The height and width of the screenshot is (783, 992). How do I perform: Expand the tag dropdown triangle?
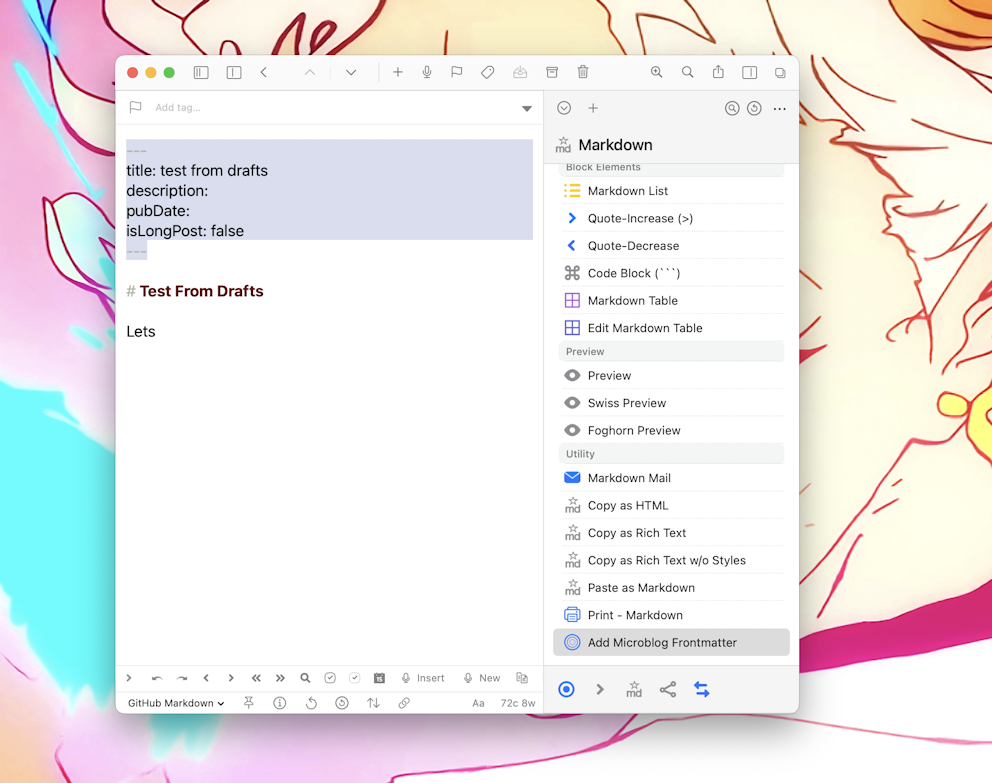click(526, 109)
